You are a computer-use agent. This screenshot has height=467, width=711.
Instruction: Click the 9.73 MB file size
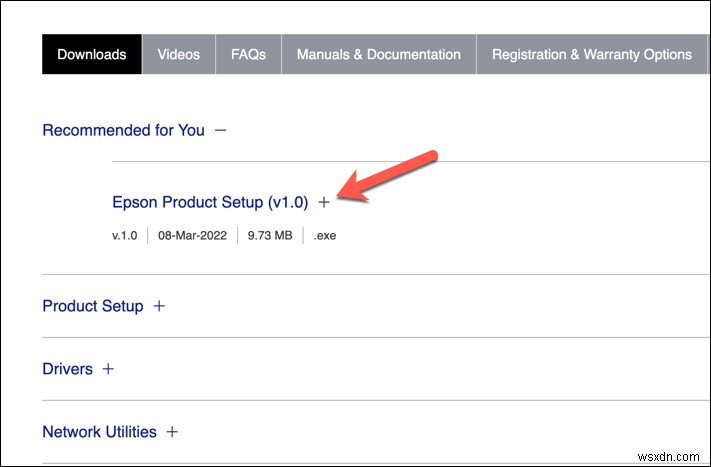point(270,236)
